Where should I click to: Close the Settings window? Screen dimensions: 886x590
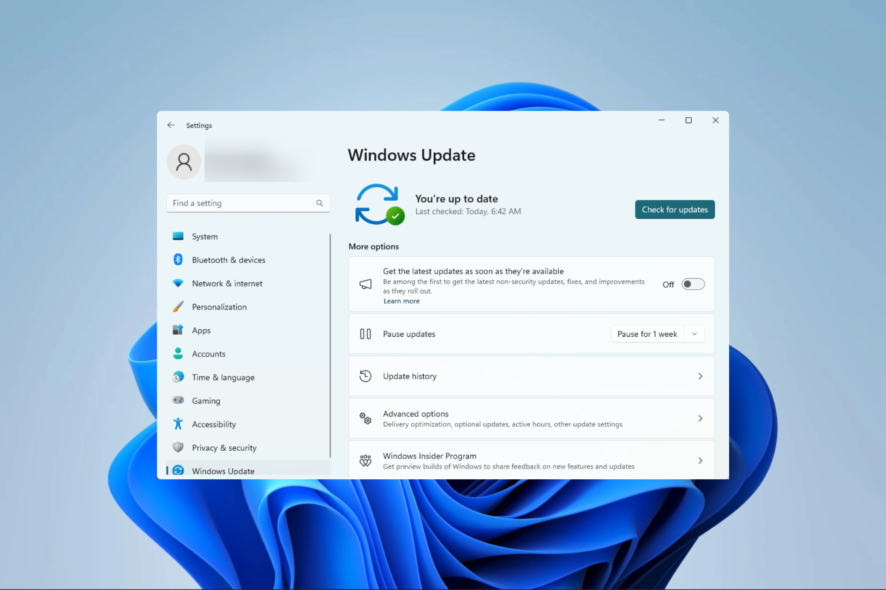[x=715, y=120]
